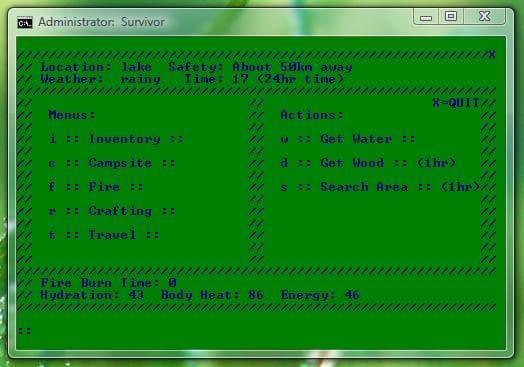Image resolution: width=524 pixels, height=367 pixels.
Task: Click the 'c :: Campsite ::' menu line
Action: pyautogui.click(x=112, y=163)
